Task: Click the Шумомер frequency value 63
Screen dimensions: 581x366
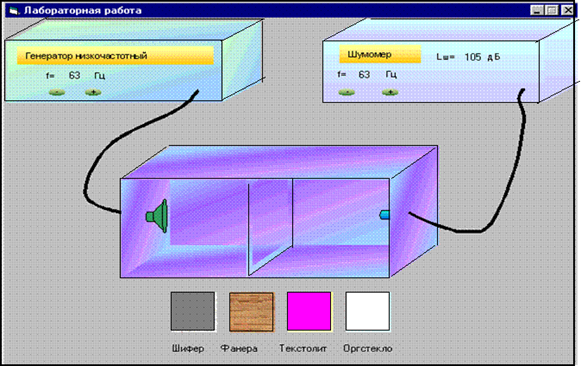Action: point(364,75)
